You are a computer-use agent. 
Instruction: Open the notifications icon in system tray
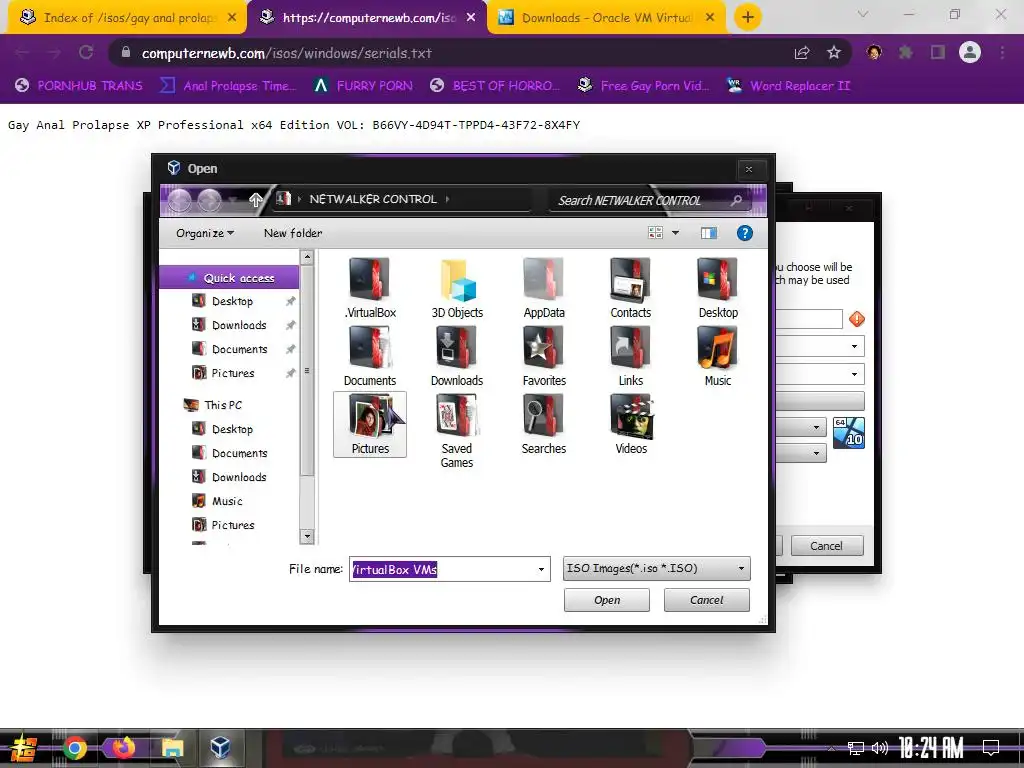[x=991, y=747]
